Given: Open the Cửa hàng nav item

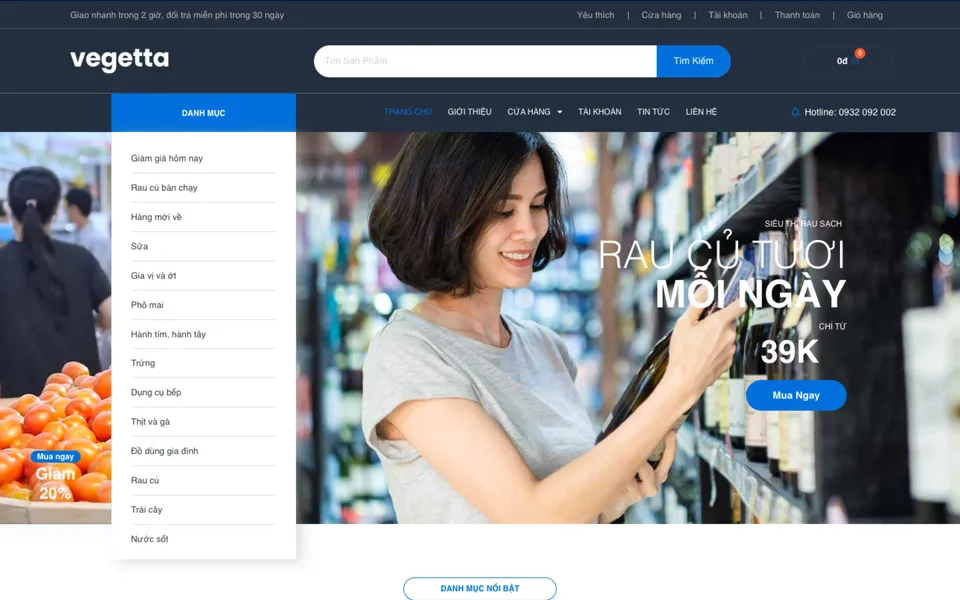Looking at the screenshot, I should pyautogui.click(x=529, y=111).
